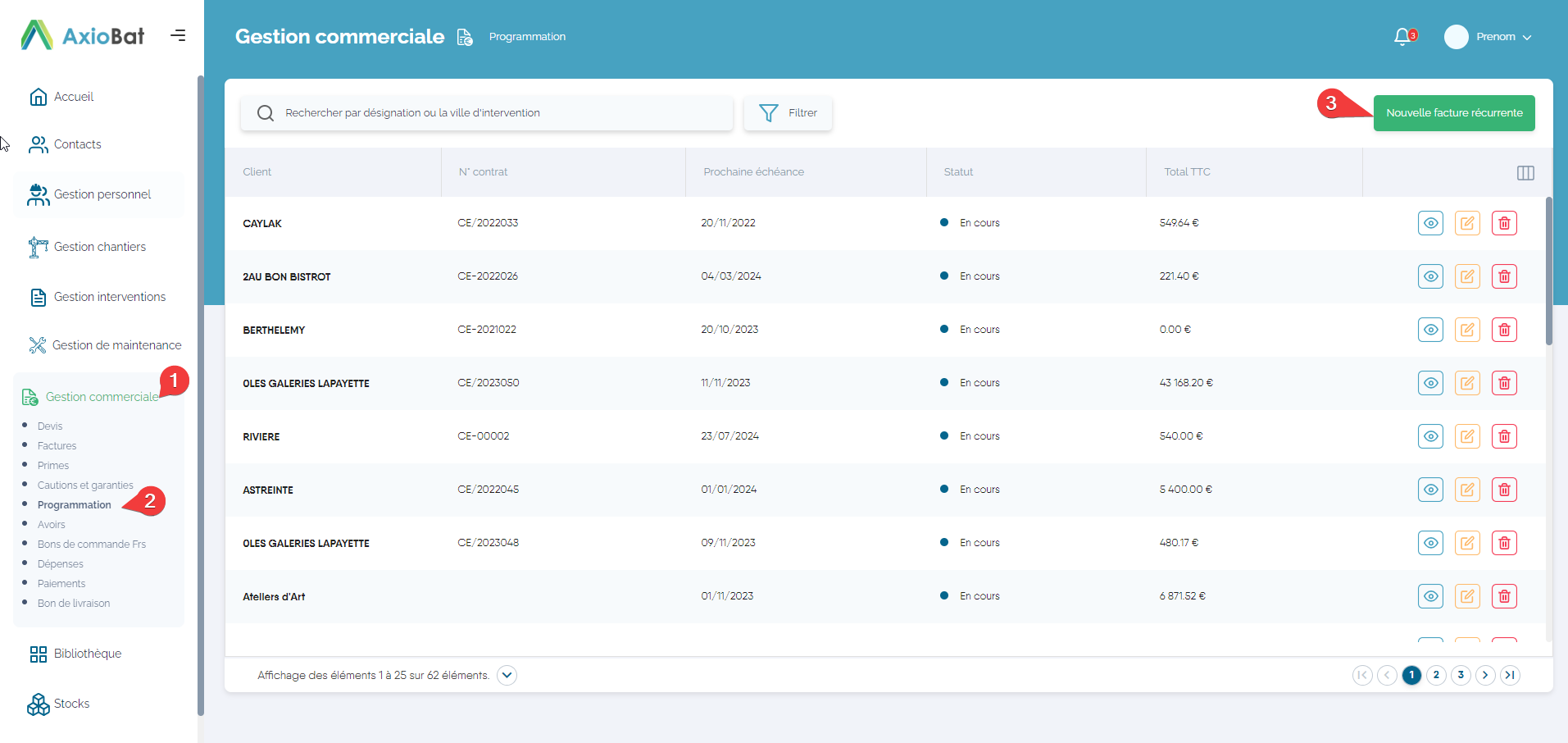Click the edit icon for the RIVIERE row

point(1467,436)
